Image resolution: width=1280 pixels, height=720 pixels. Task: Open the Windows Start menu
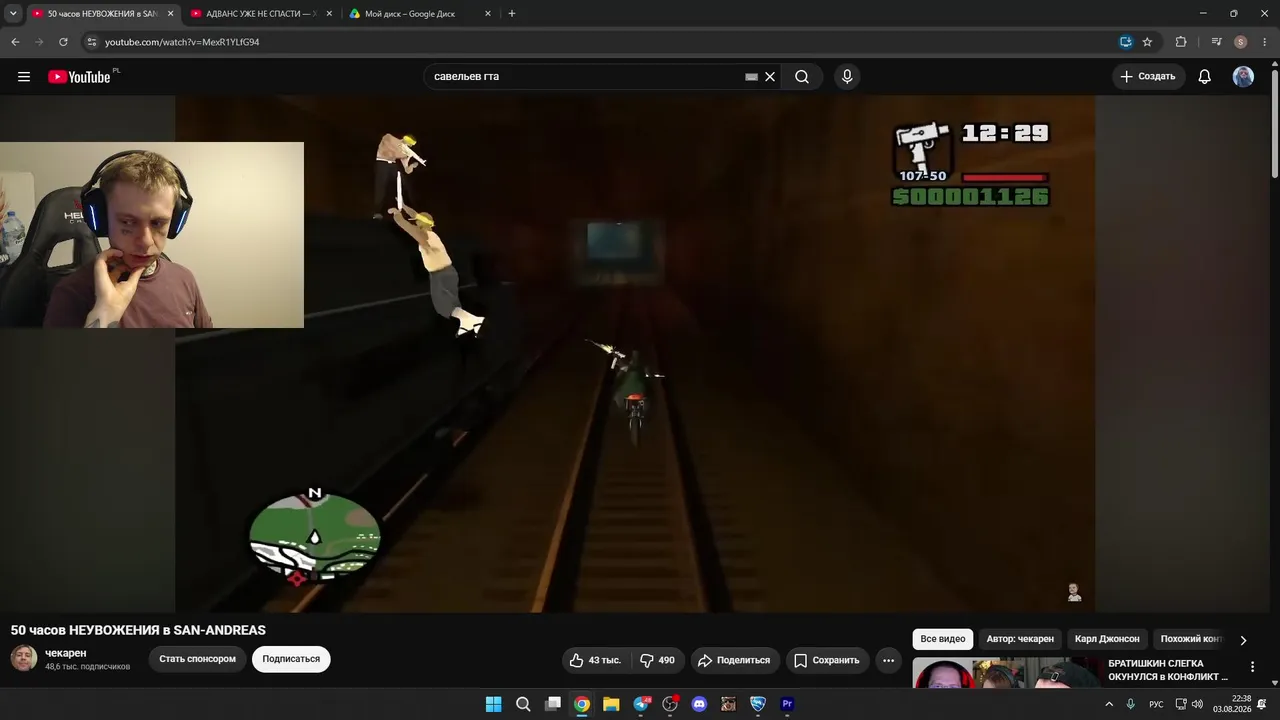(494, 704)
